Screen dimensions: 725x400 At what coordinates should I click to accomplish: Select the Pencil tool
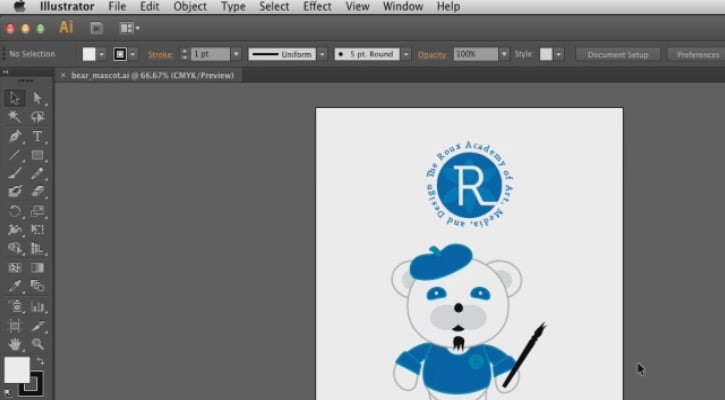coord(37,173)
